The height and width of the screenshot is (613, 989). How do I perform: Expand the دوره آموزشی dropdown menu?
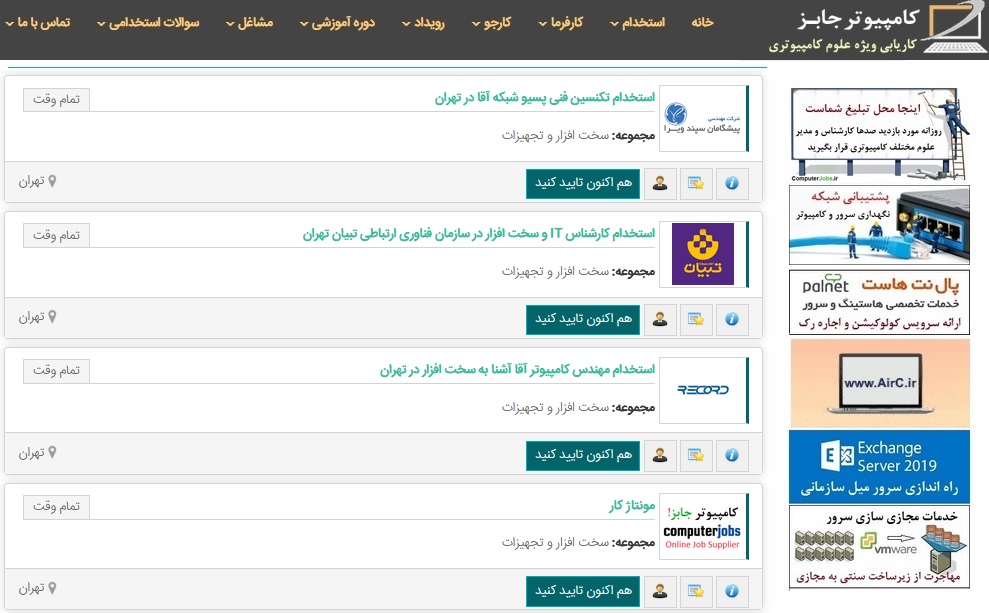(x=337, y=23)
